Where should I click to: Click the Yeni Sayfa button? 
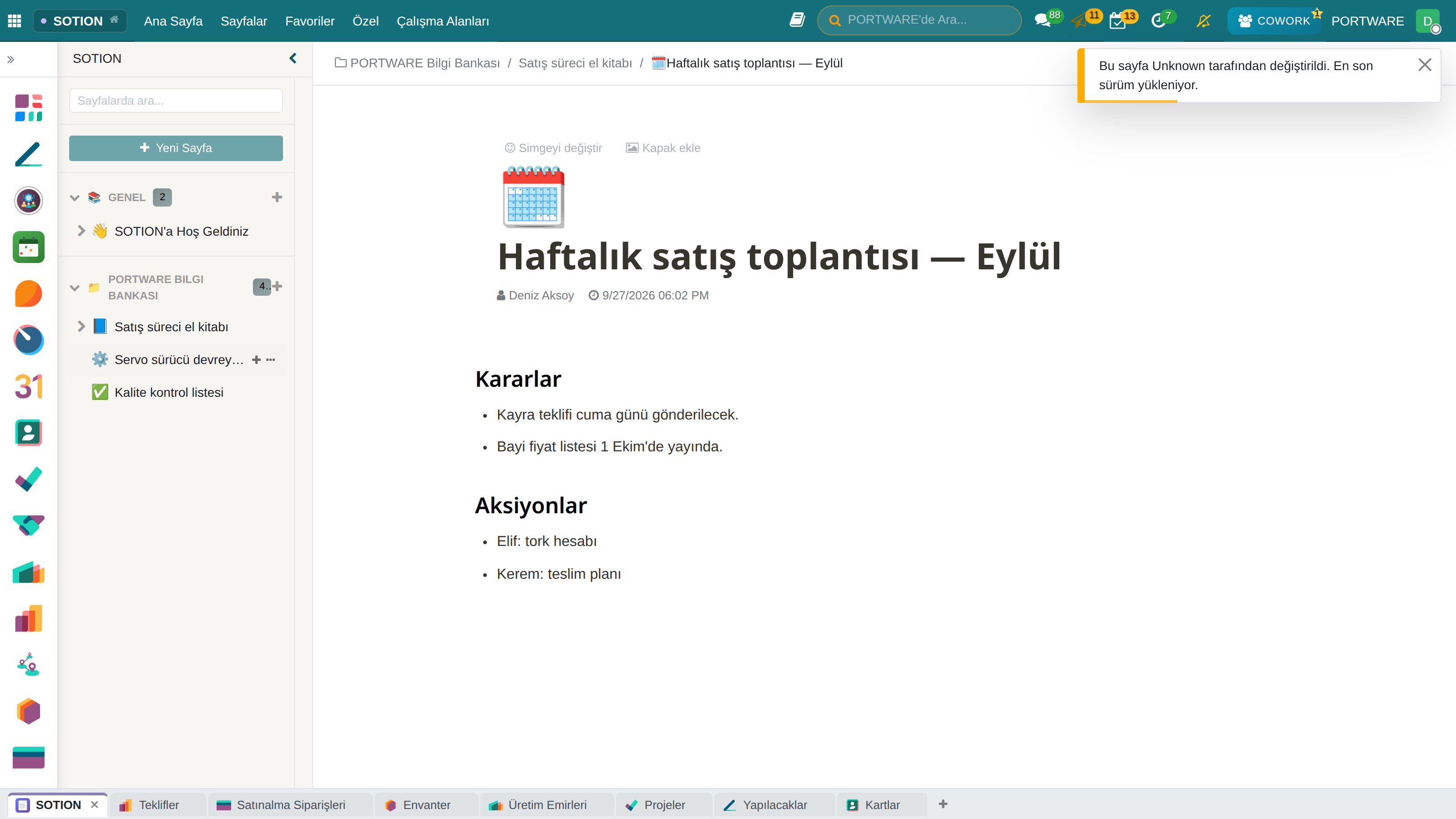(176, 148)
